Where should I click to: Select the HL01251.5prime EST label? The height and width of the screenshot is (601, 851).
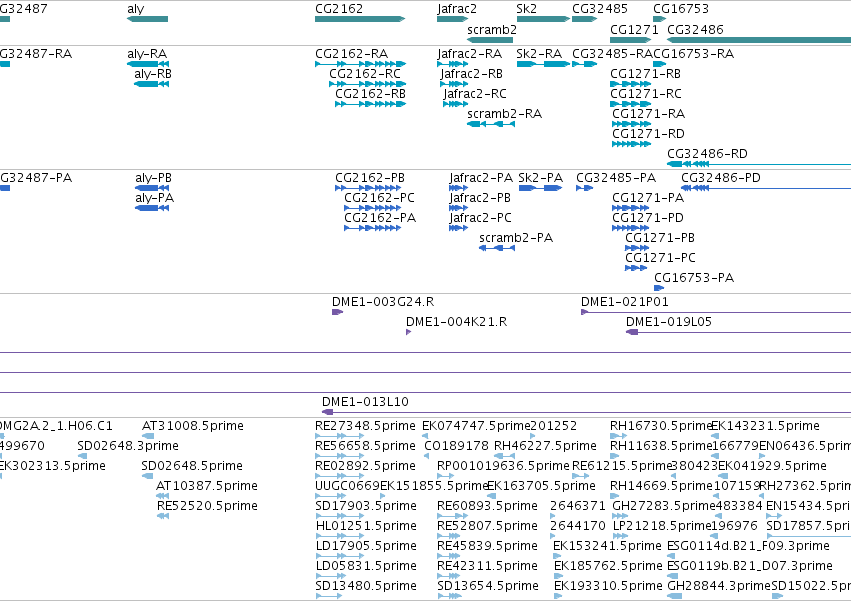(x=366, y=527)
